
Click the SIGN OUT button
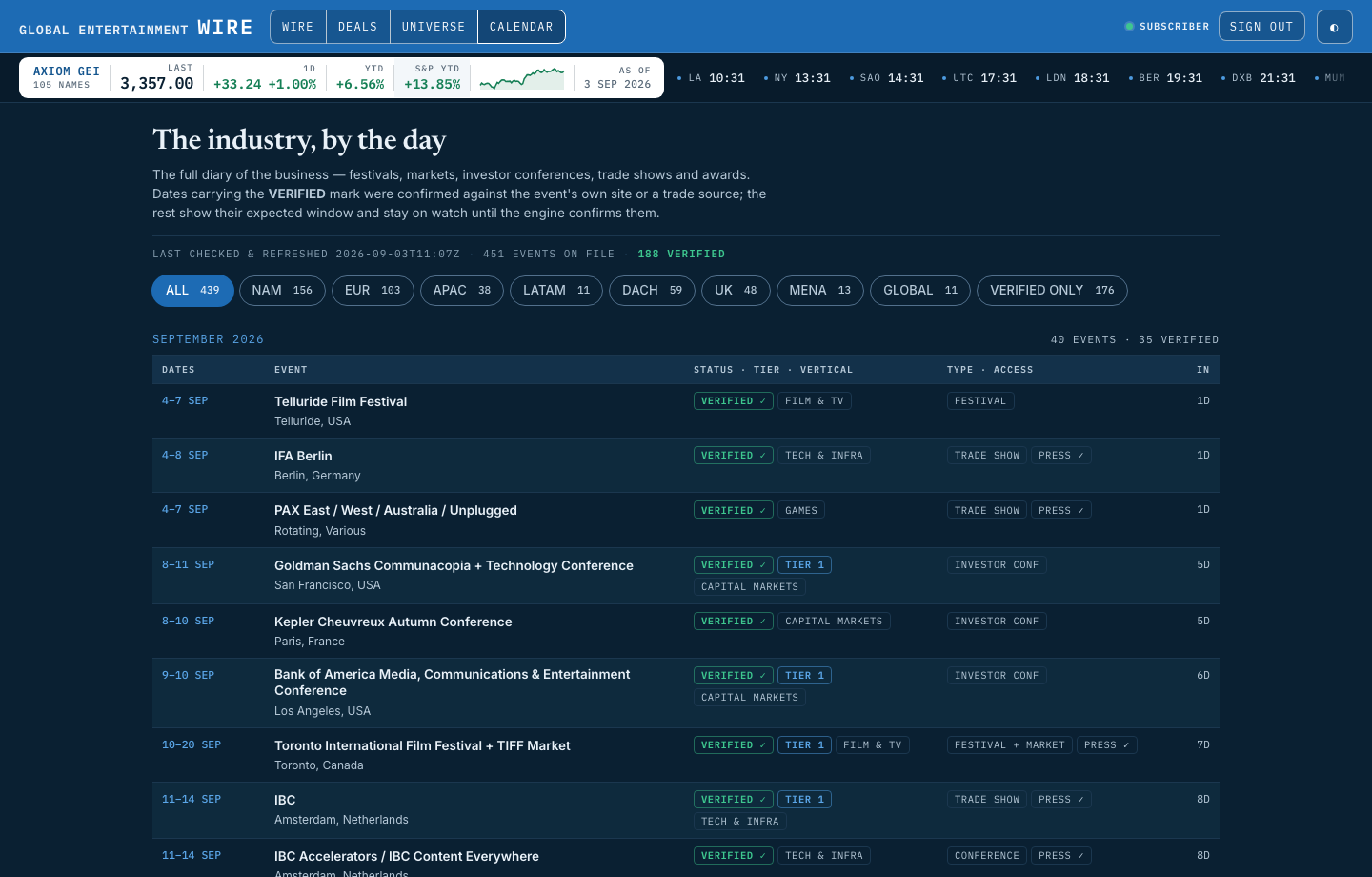point(1261,27)
